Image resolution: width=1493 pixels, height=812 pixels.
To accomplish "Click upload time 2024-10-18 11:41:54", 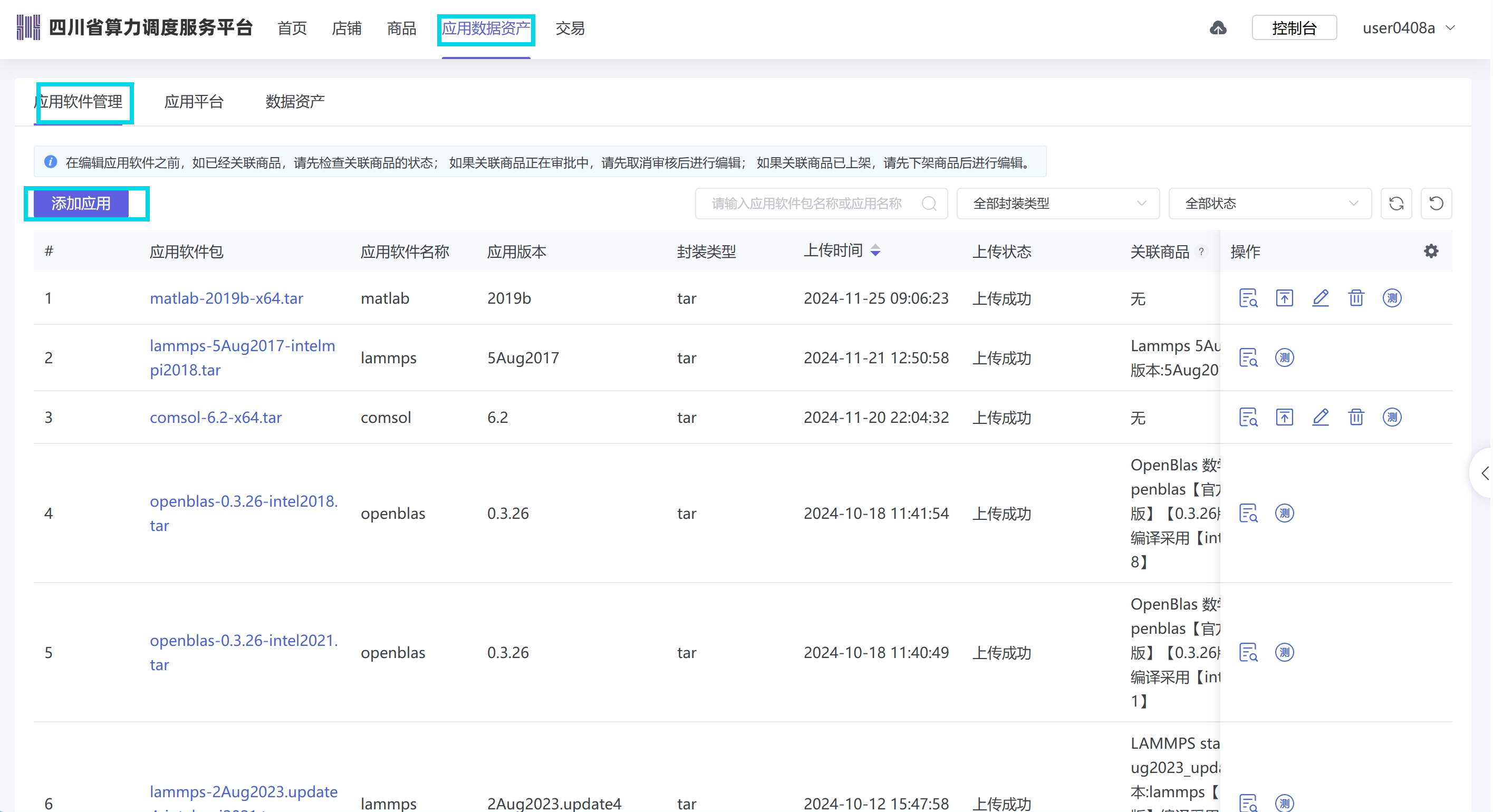I will pos(876,514).
